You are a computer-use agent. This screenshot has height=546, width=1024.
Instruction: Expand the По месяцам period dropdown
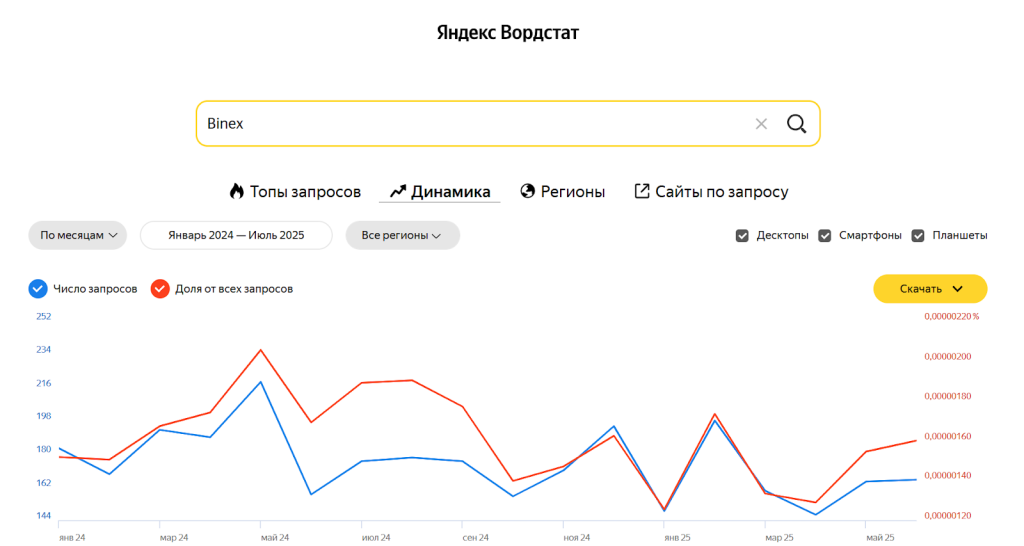(78, 236)
